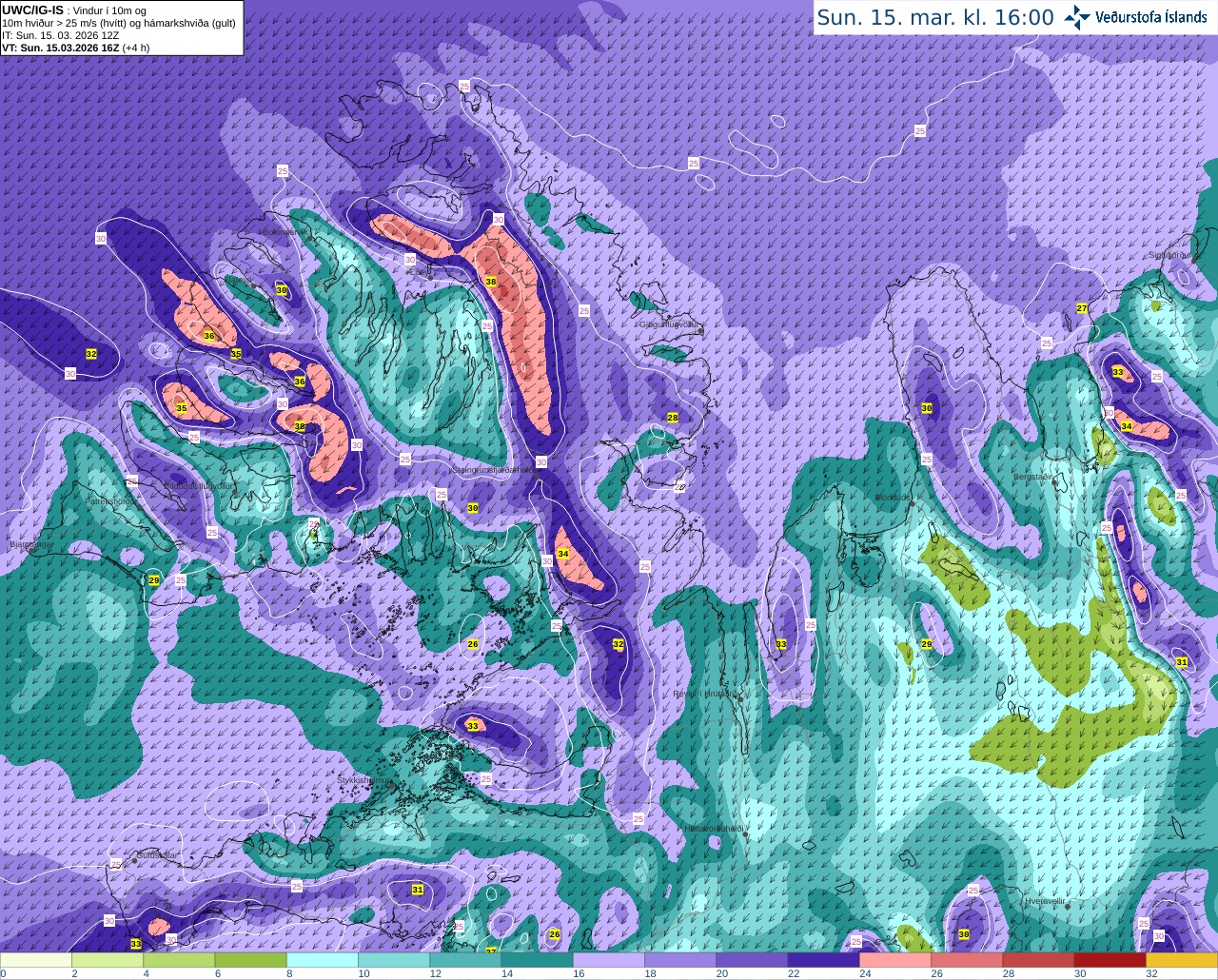Pick the 24–26 legend color swatch

pos(895,959)
